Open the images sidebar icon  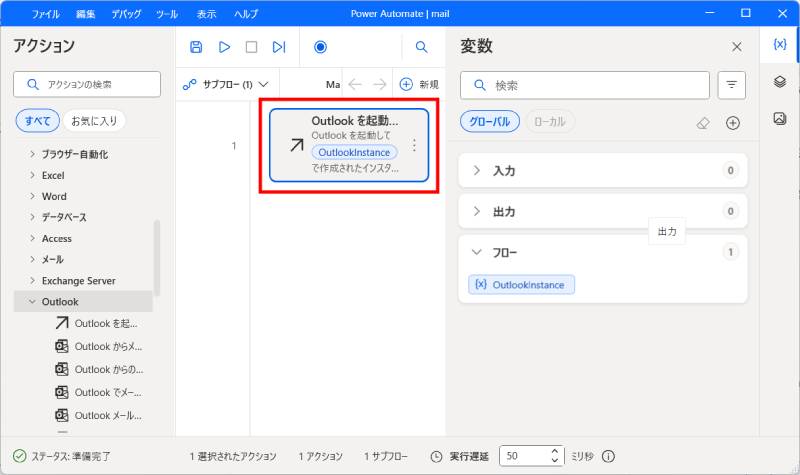click(x=780, y=118)
